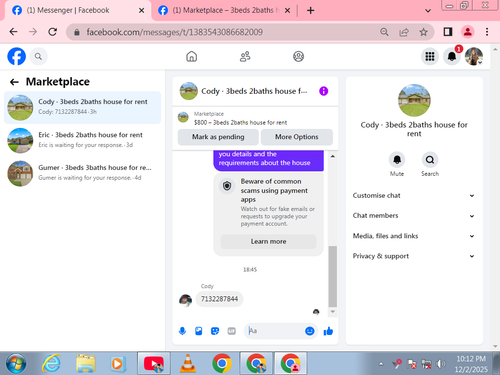The width and height of the screenshot is (500, 375).
Task: Click Cody's message 7132287844
Action: click(x=219, y=299)
